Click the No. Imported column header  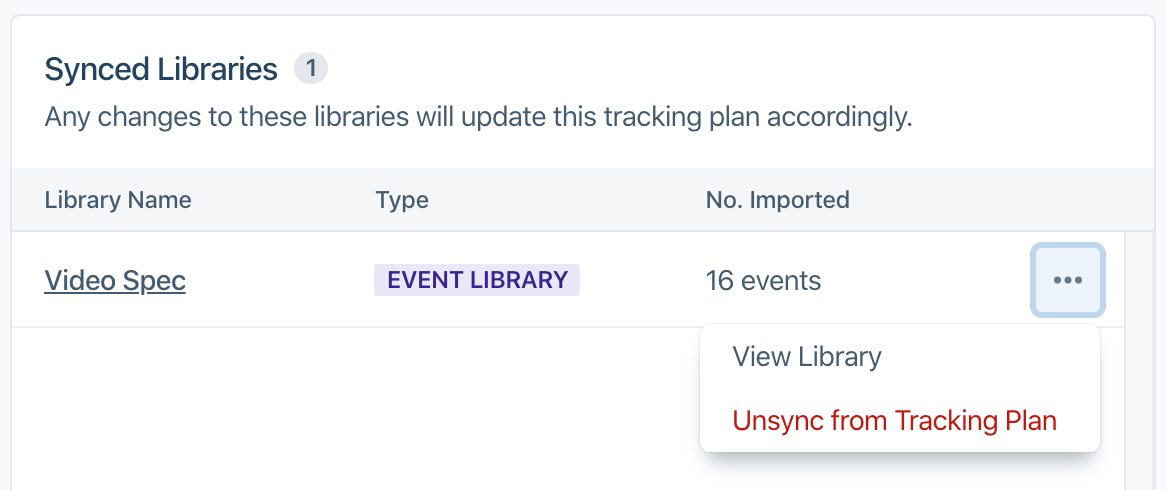777,200
